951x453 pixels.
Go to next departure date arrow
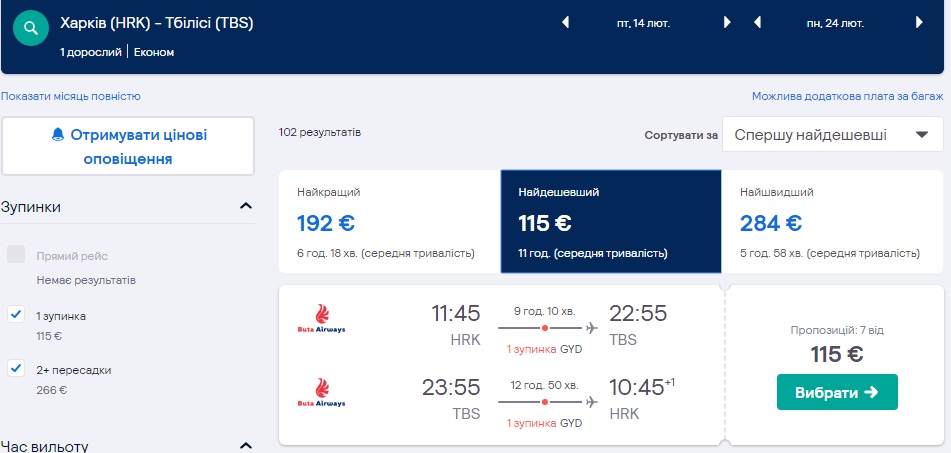[728, 22]
